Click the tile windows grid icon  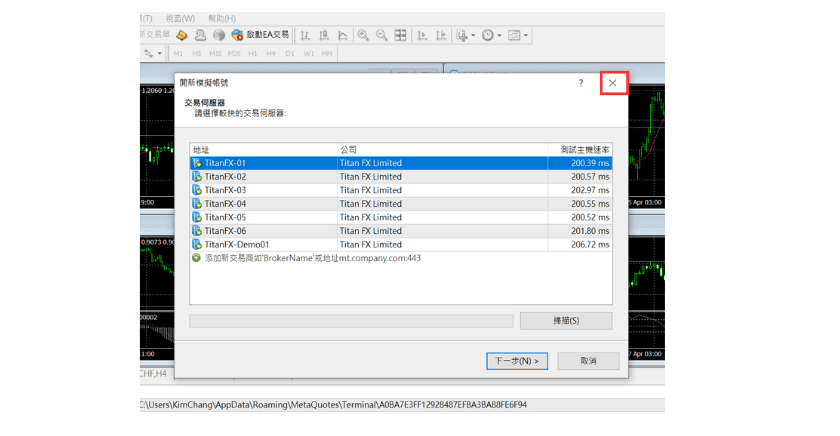401,35
